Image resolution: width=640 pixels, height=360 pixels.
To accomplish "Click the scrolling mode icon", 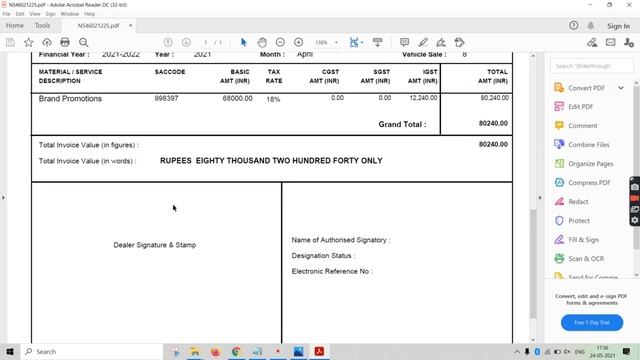I will tap(378, 42).
